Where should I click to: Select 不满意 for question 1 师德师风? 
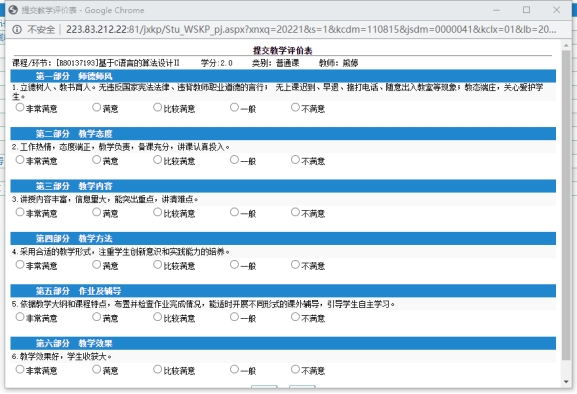pyautogui.click(x=295, y=107)
